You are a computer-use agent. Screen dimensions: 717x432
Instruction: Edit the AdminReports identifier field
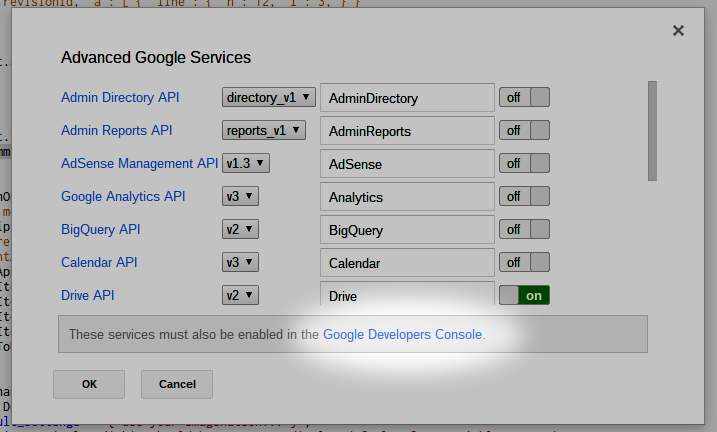coord(407,131)
